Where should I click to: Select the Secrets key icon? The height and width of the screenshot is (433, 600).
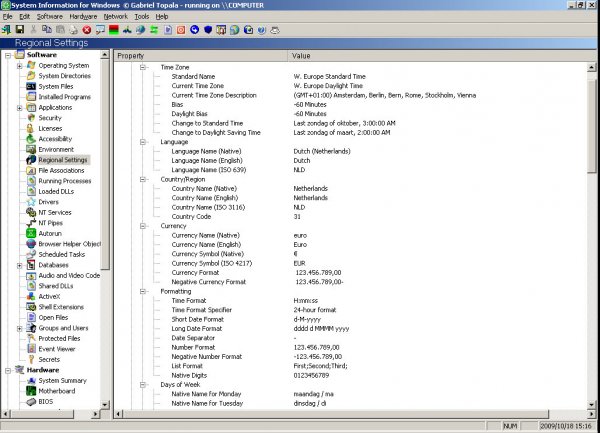[30, 359]
